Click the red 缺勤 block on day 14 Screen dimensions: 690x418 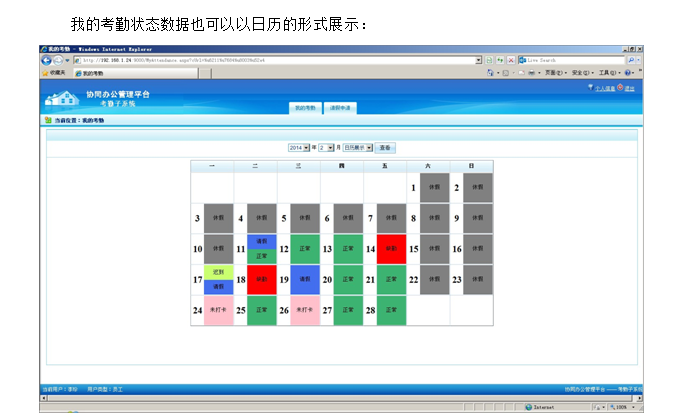click(x=391, y=249)
